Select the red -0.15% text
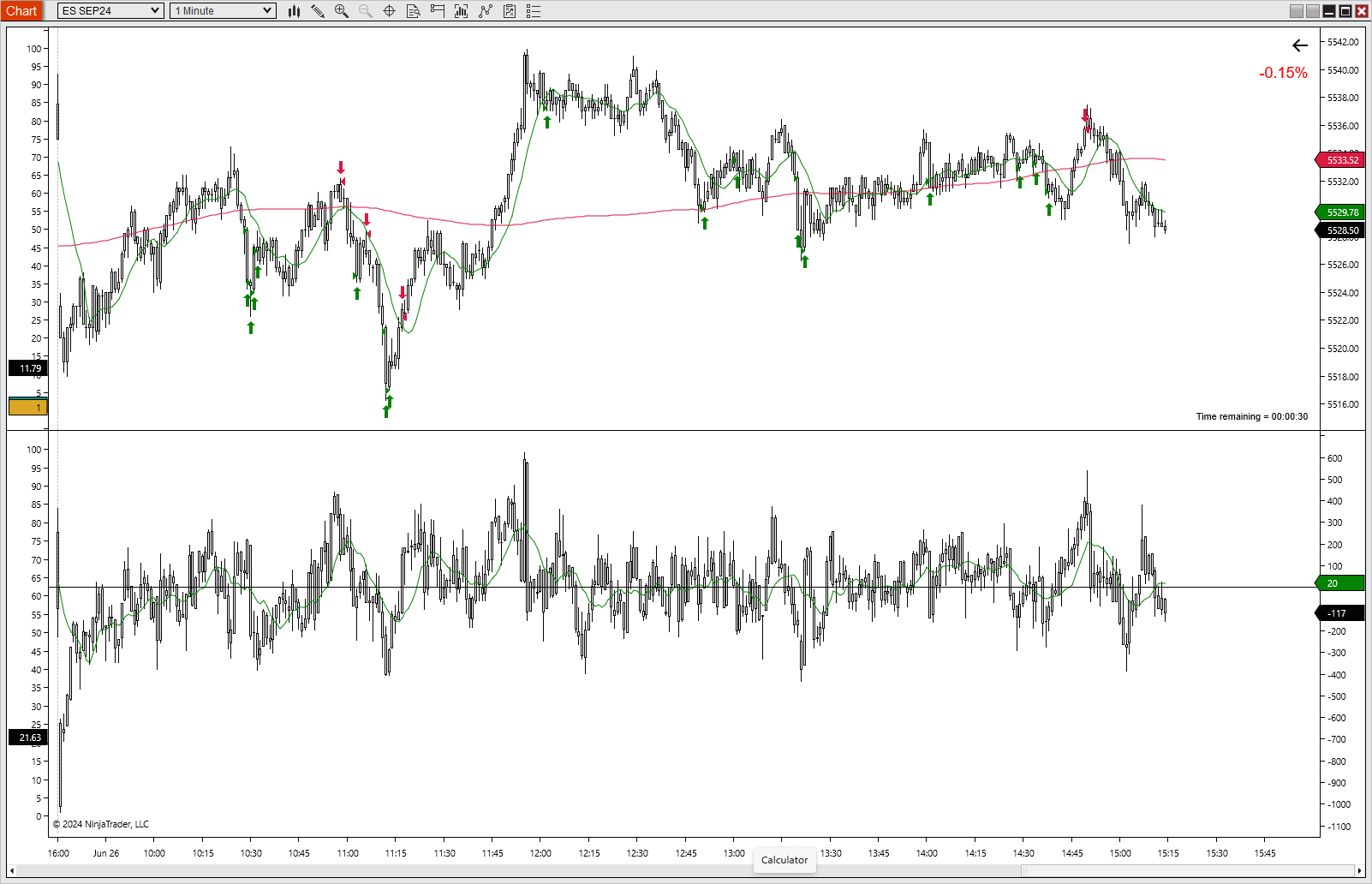 [1283, 74]
